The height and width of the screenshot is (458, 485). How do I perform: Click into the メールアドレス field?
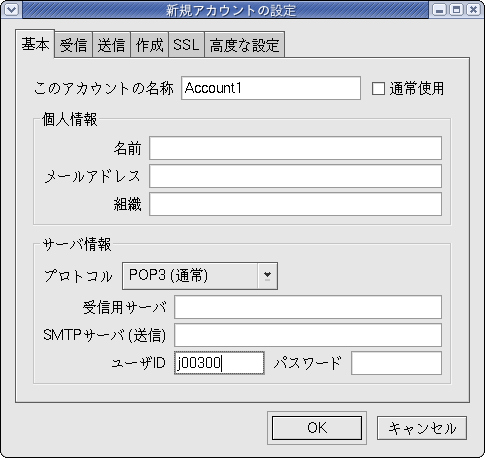(295, 176)
